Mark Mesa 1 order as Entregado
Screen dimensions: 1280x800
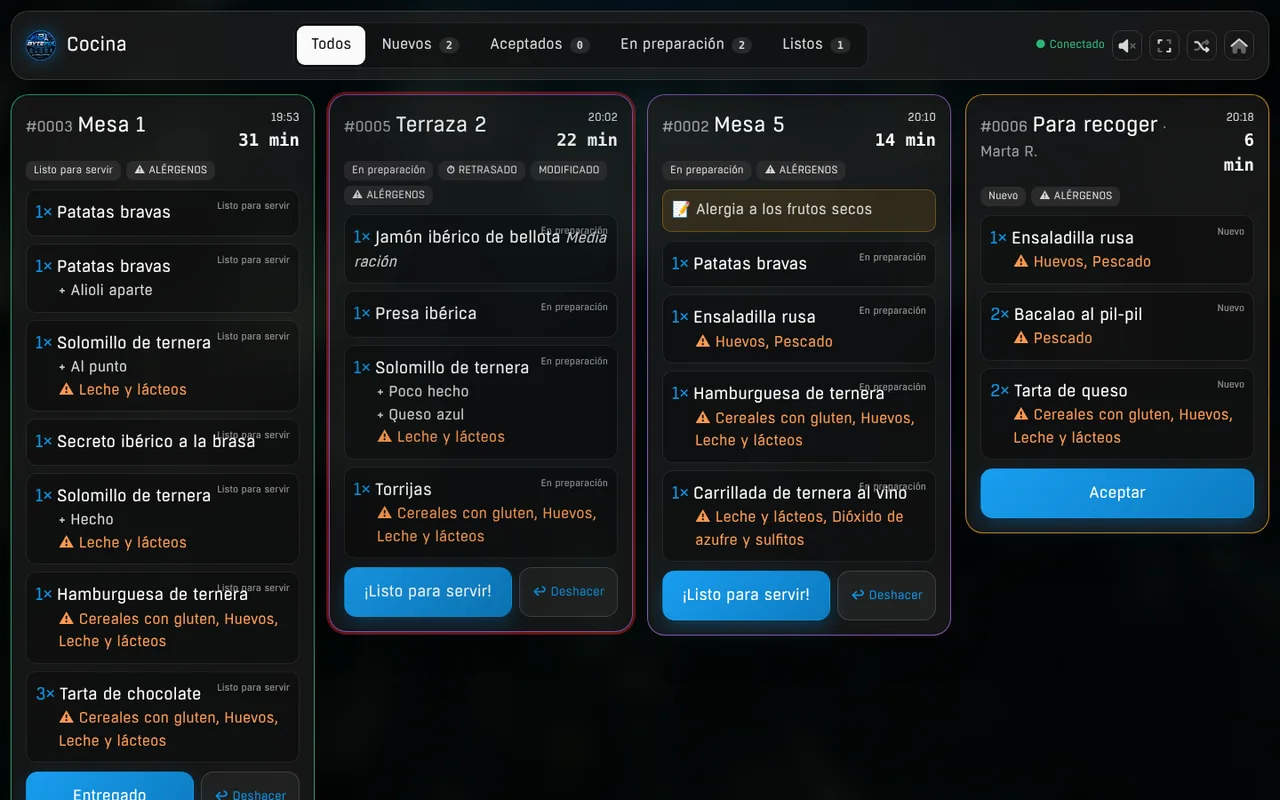coord(110,787)
